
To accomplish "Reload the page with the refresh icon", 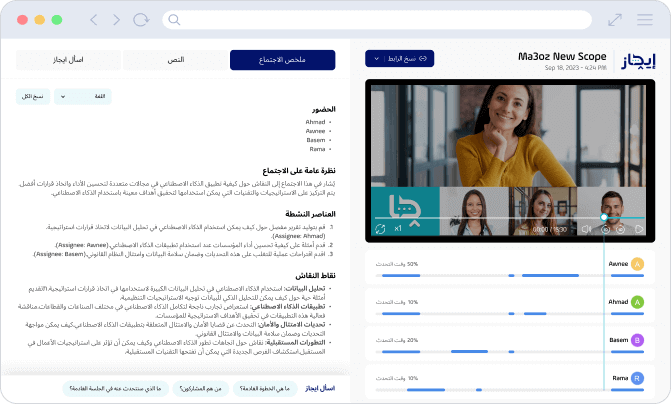I will click(141, 20).
